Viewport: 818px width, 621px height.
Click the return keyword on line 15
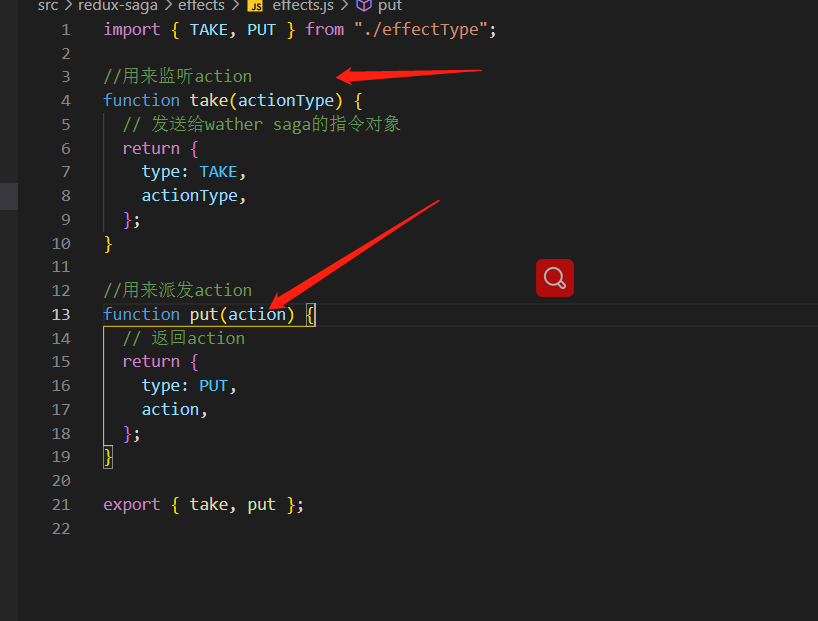pyautogui.click(x=151, y=362)
